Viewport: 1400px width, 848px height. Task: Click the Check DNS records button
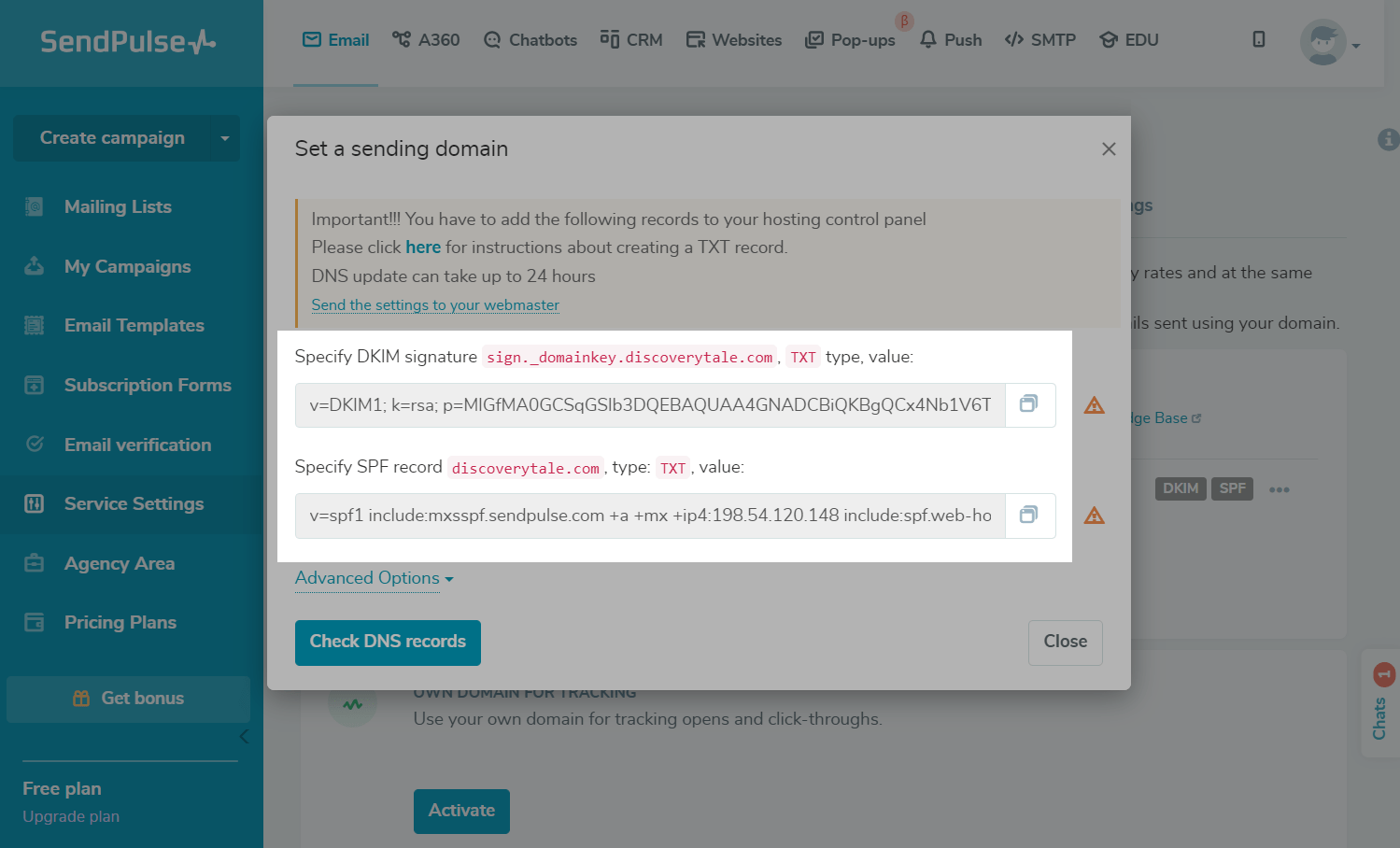(388, 642)
